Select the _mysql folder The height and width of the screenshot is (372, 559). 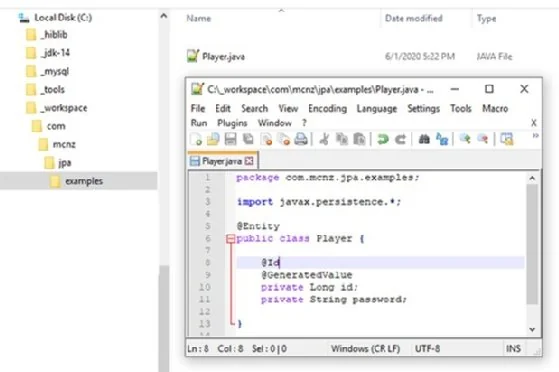pyautogui.click(x=55, y=71)
